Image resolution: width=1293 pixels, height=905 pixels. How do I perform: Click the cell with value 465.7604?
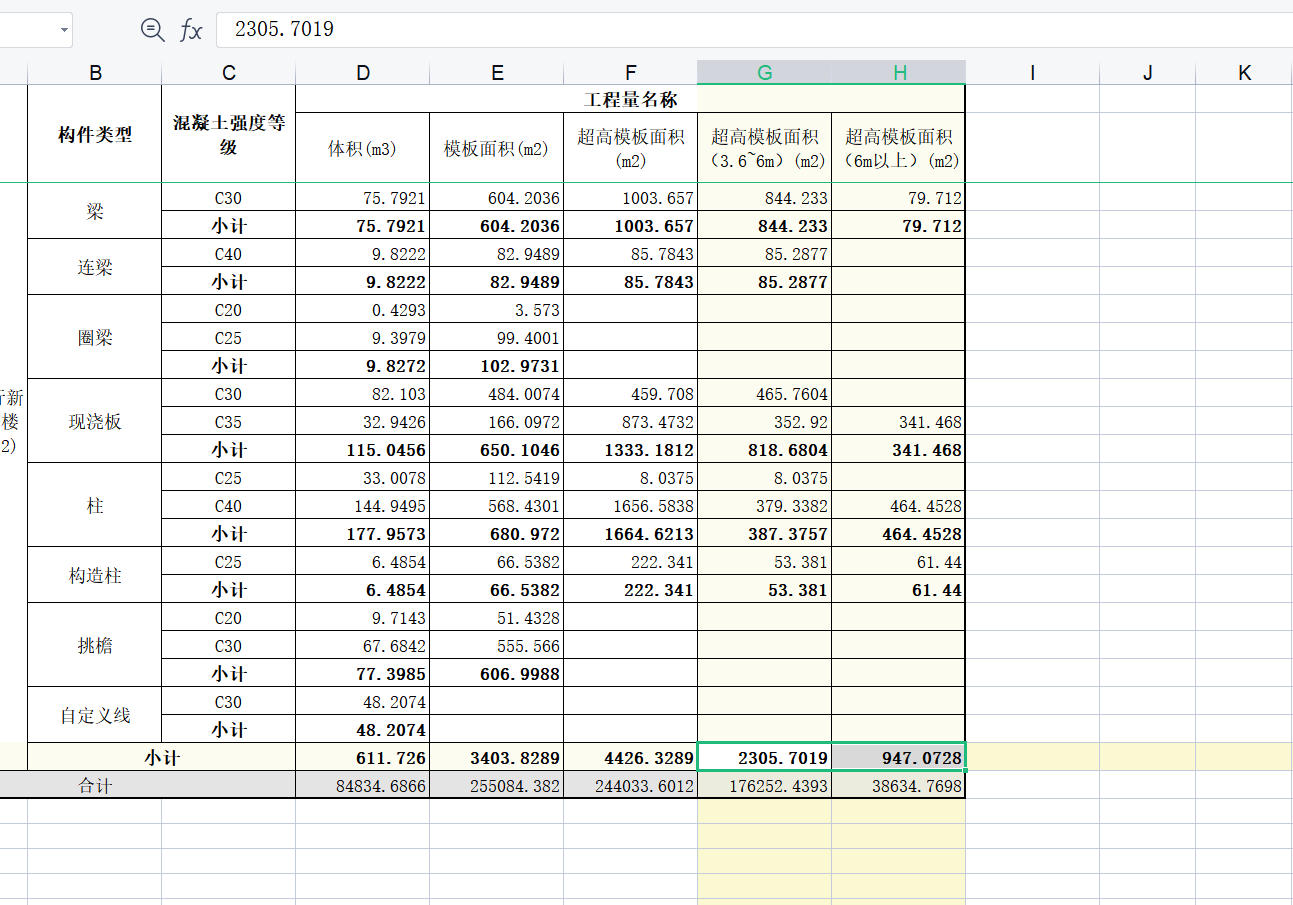coord(765,394)
